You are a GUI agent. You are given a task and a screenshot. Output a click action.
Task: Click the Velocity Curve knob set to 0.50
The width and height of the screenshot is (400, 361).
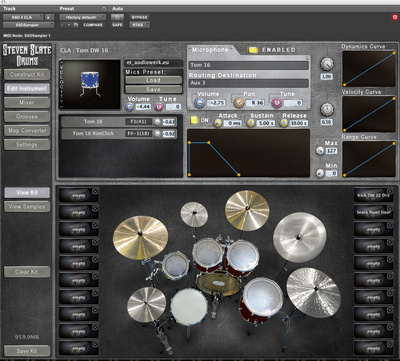(327, 109)
